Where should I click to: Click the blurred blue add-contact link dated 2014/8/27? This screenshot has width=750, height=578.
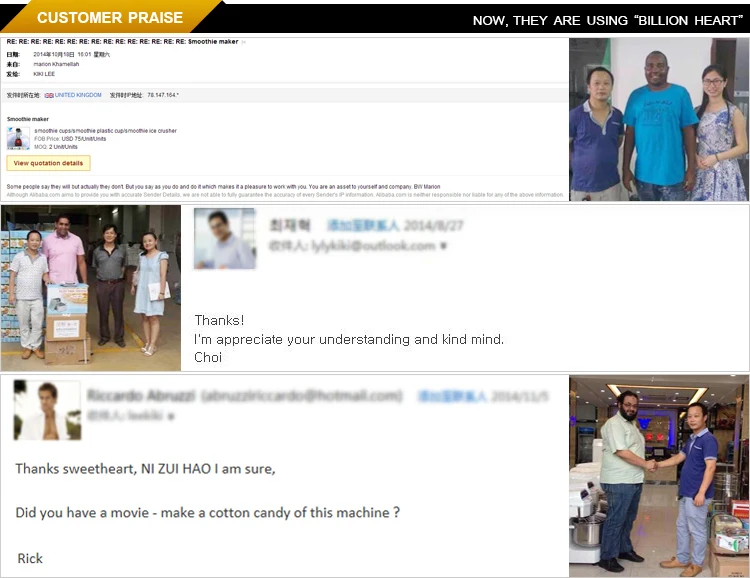click(363, 225)
